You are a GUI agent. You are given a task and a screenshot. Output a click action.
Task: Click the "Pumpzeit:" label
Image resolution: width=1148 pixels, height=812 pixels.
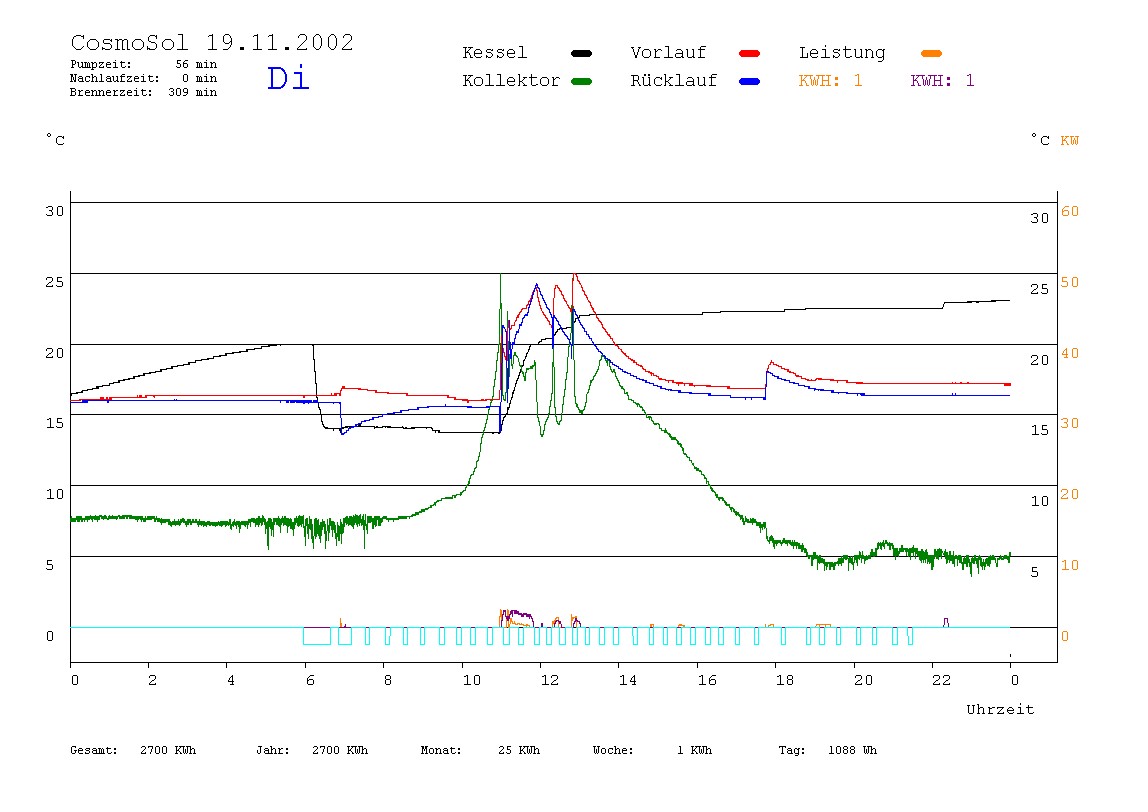(101, 64)
